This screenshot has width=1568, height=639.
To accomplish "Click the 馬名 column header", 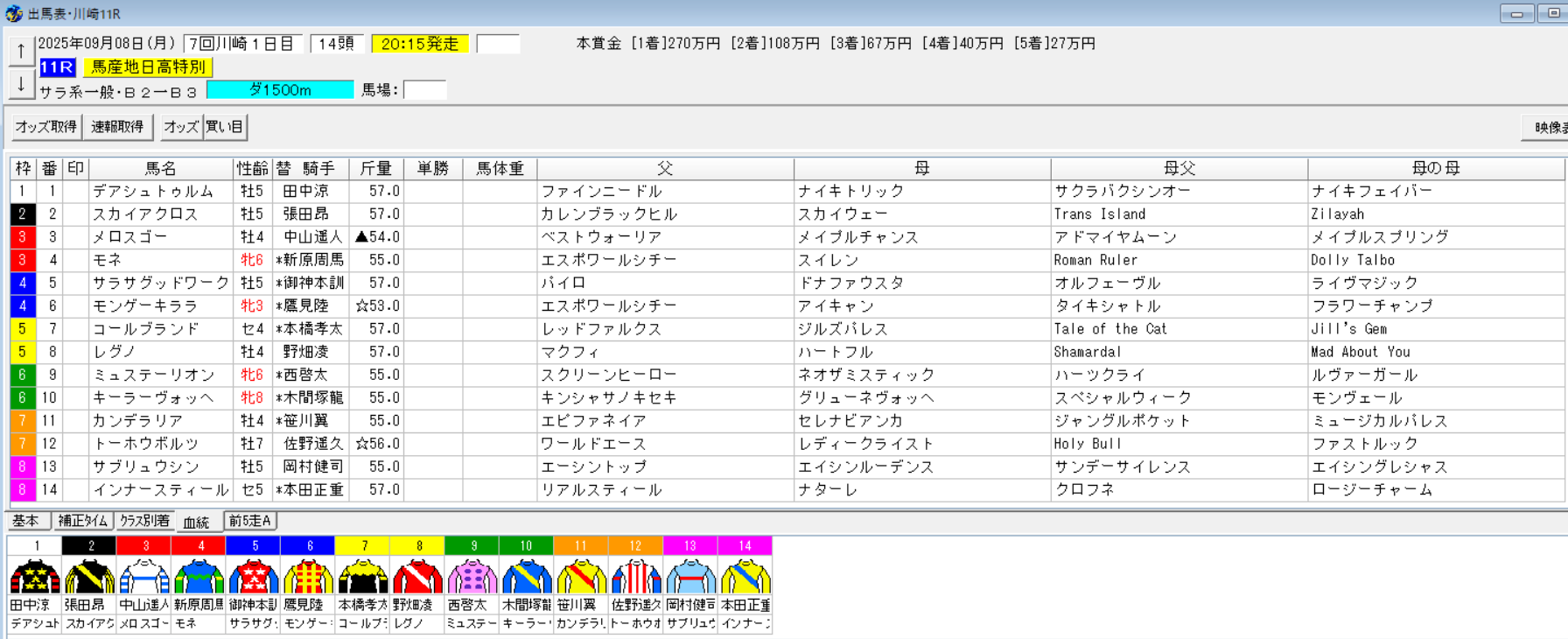I will [161, 168].
